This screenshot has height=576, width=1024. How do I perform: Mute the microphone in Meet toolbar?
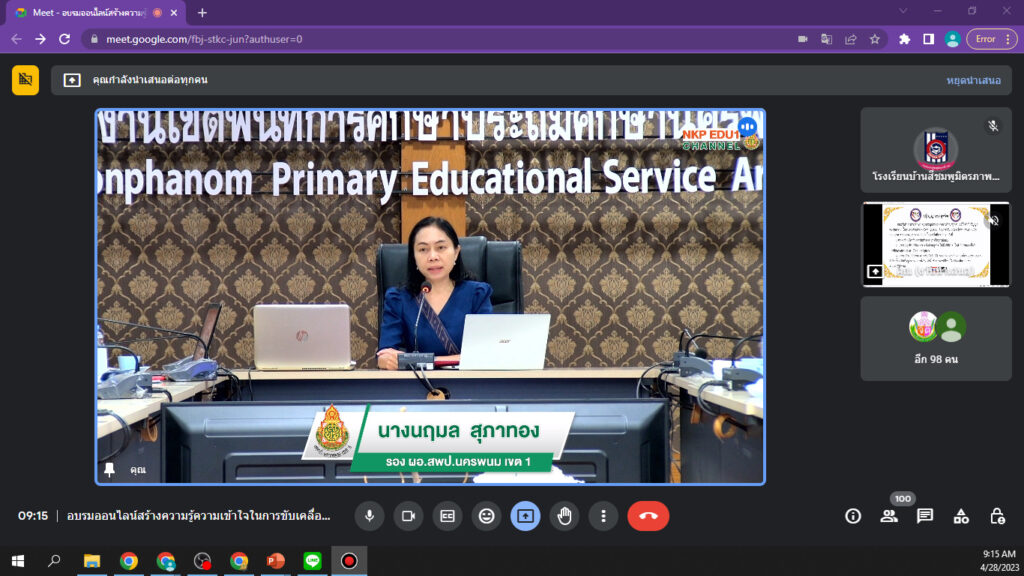tap(369, 516)
